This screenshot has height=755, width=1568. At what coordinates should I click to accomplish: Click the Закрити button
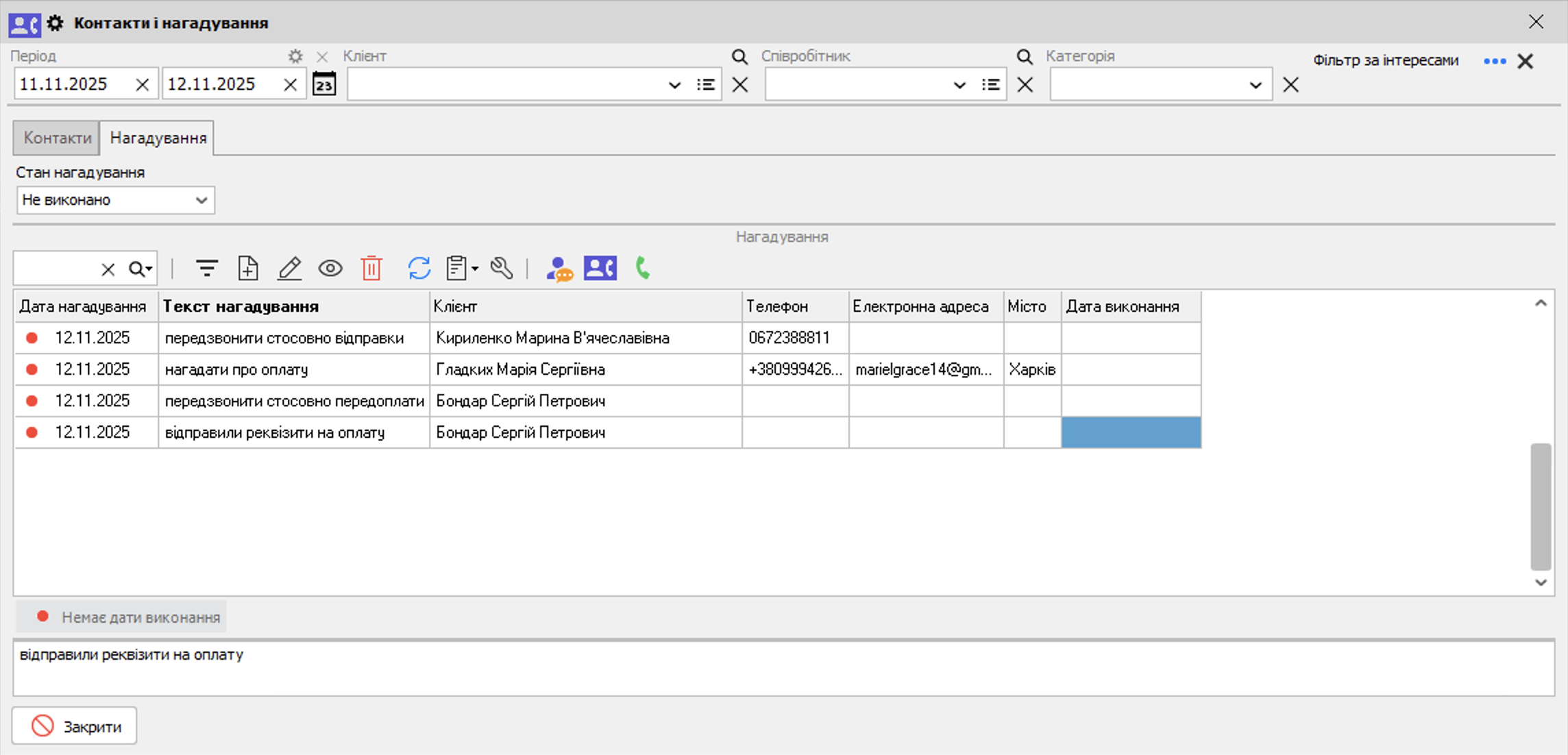75,726
